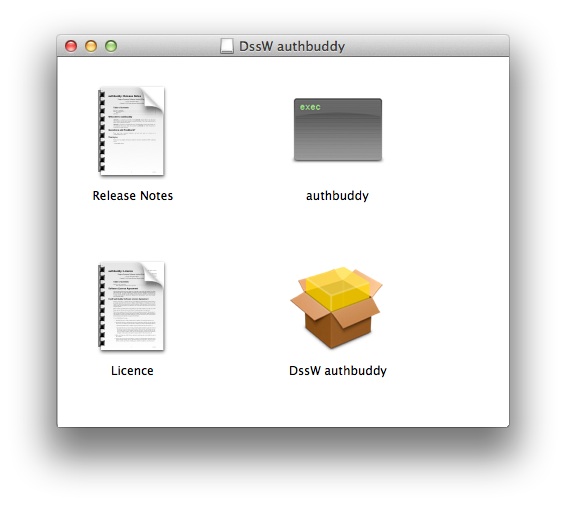Minimize the window with the yellow button
This screenshot has height=506, width=566.
pos(91,46)
